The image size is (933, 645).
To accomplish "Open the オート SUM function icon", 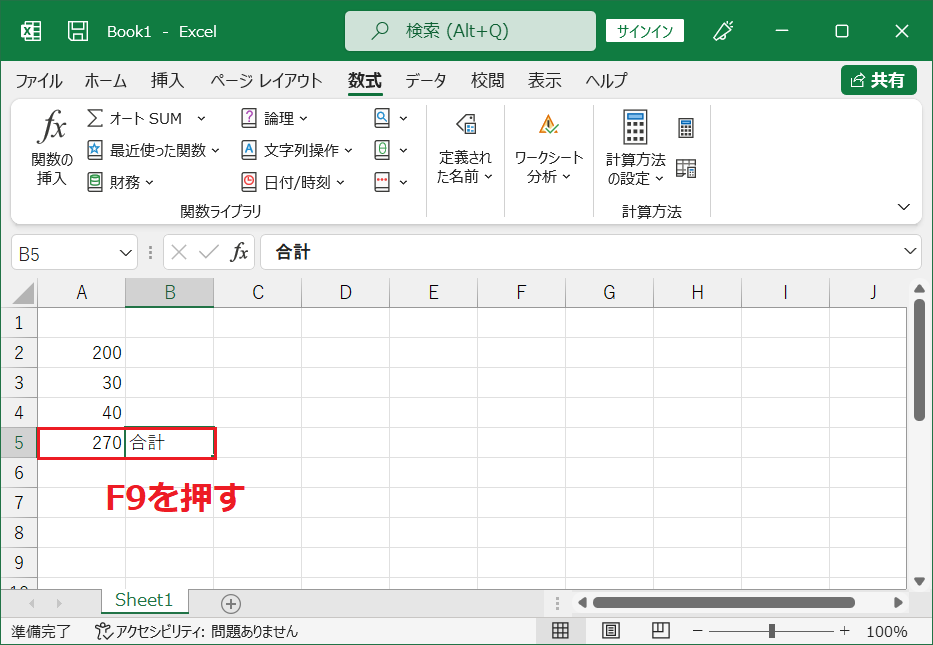I will tap(130, 117).
